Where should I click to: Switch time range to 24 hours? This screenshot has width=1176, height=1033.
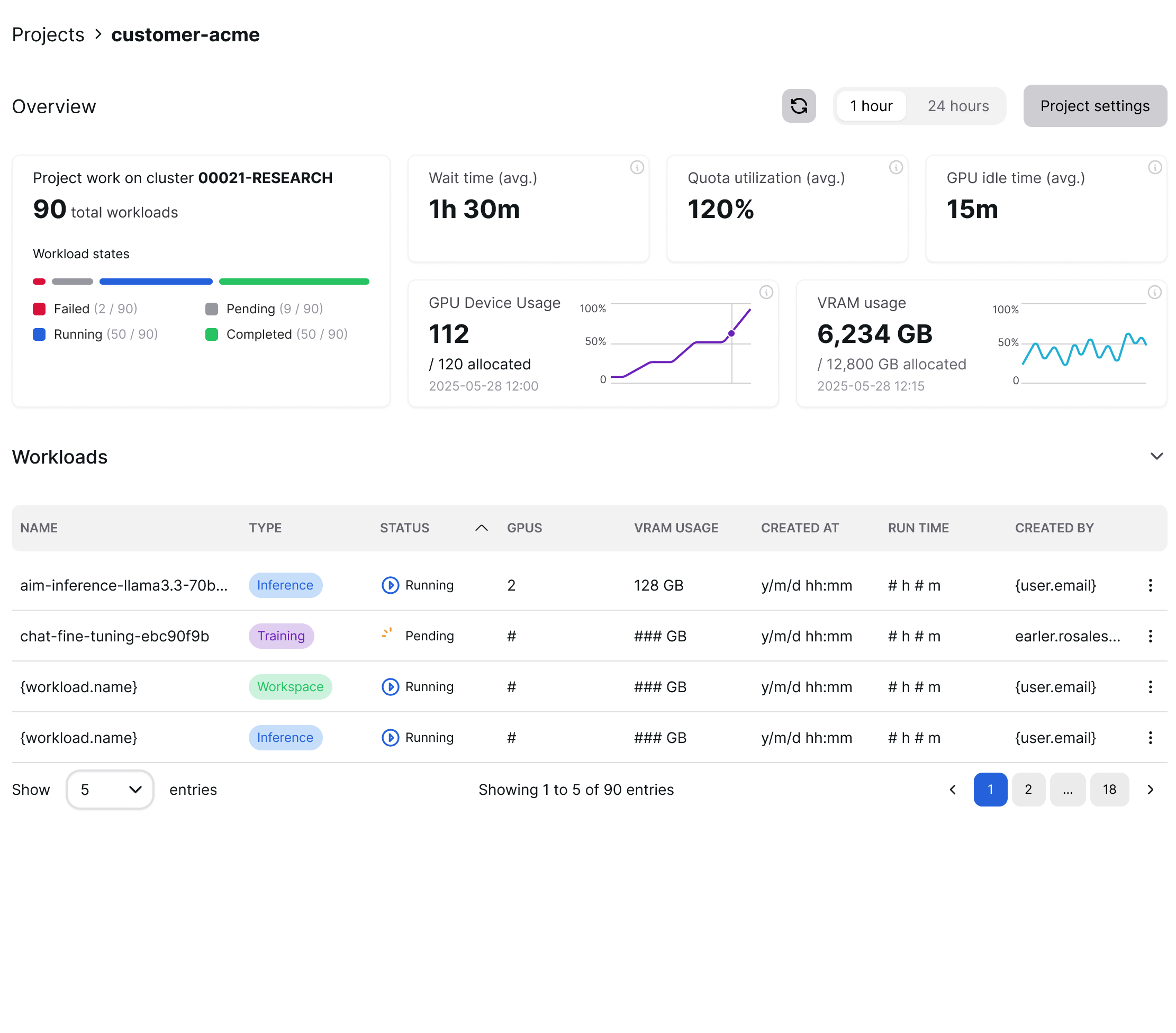pos(958,106)
